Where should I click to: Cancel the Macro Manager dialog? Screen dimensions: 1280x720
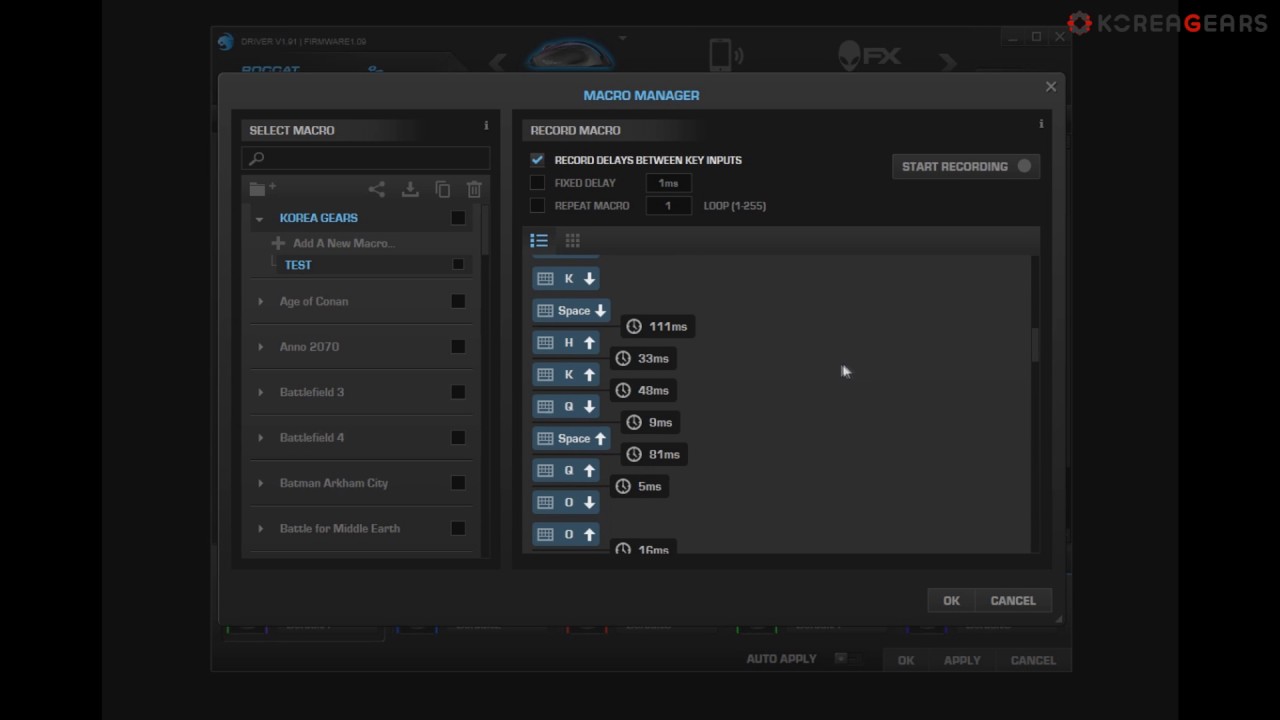(x=1013, y=601)
